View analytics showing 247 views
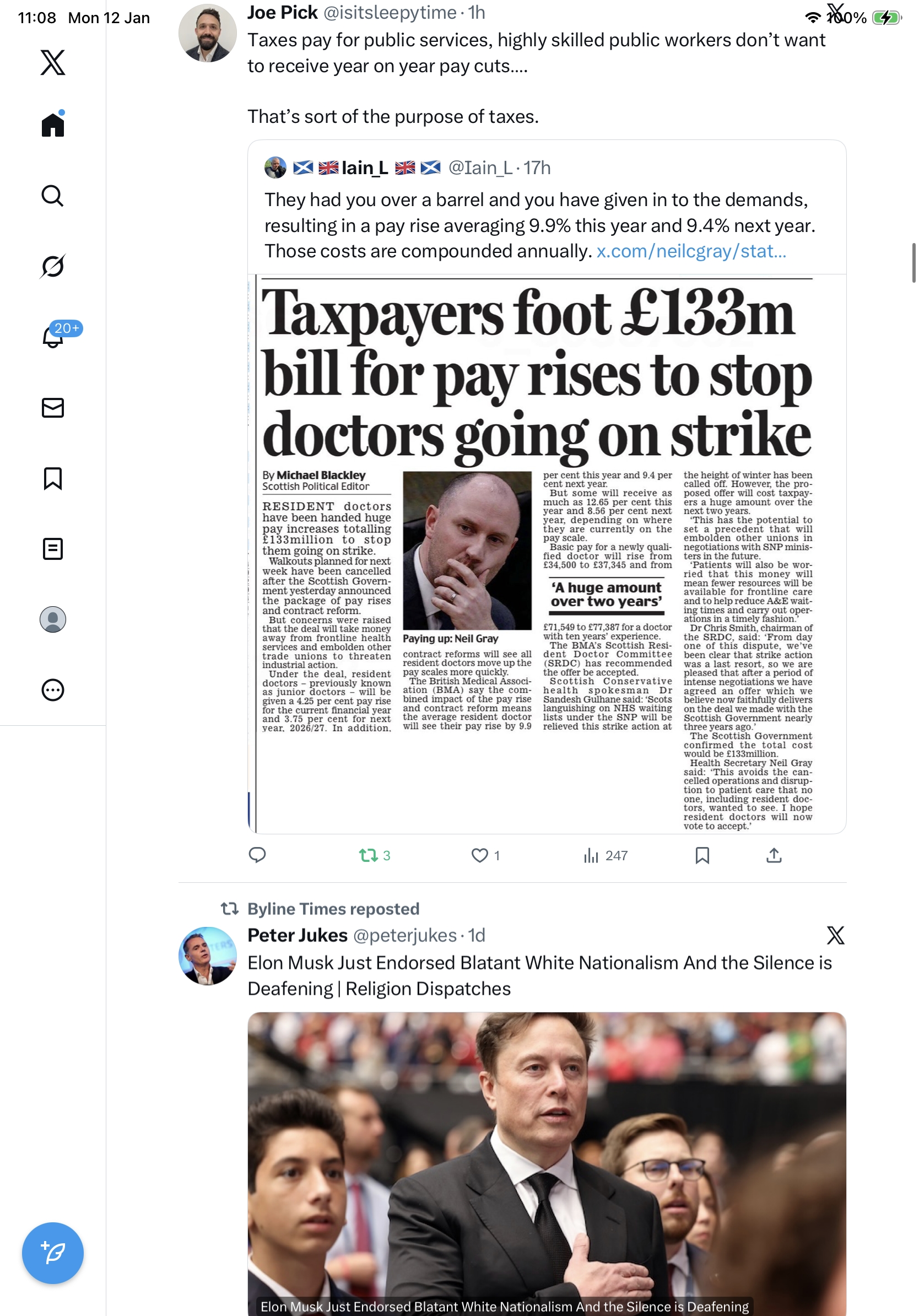The width and height of the screenshot is (919, 1316). 605,855
